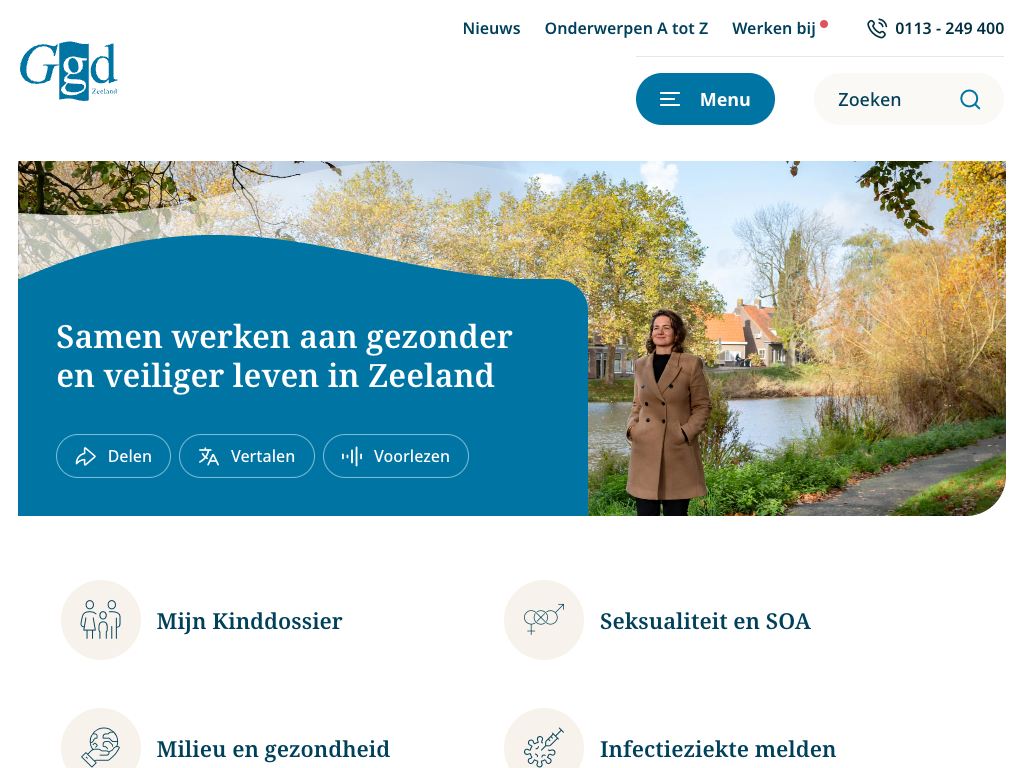Click the GGD Zeeland logo
Screen dimensions: 1024x768
point(69,71)
